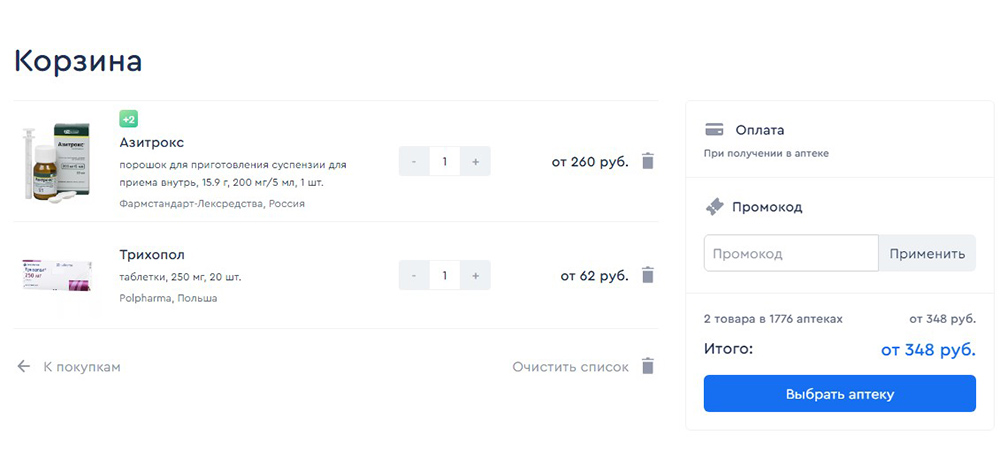Image resolution: width=1000 pixels, height=450 pixels.
Task: Click the ticket icon next to Промокод
Action: click(714, 207)
